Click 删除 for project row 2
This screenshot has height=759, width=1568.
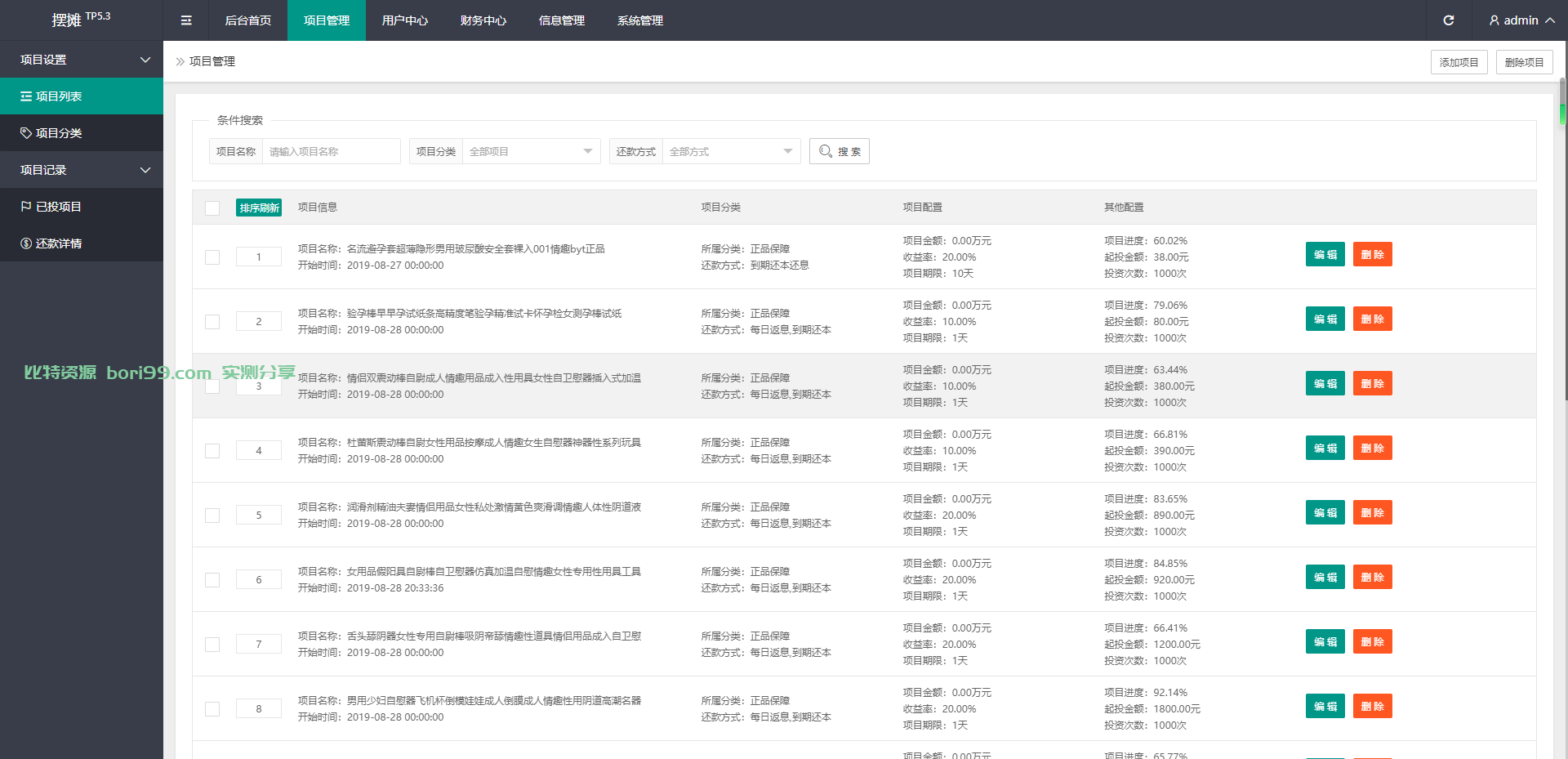[1373, 319]
